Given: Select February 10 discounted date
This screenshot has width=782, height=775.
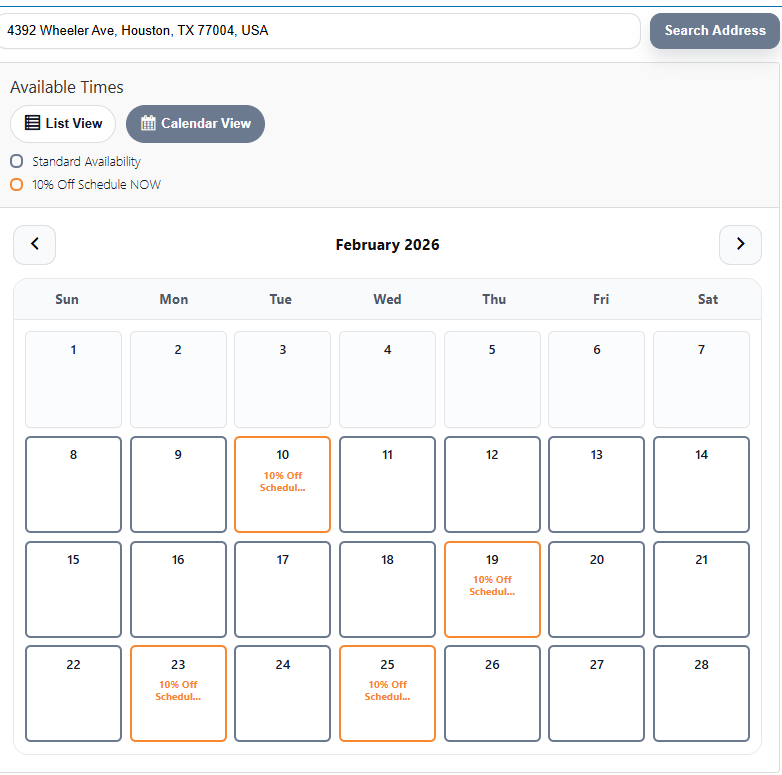Looking at the screenshot, I should 282,484.
